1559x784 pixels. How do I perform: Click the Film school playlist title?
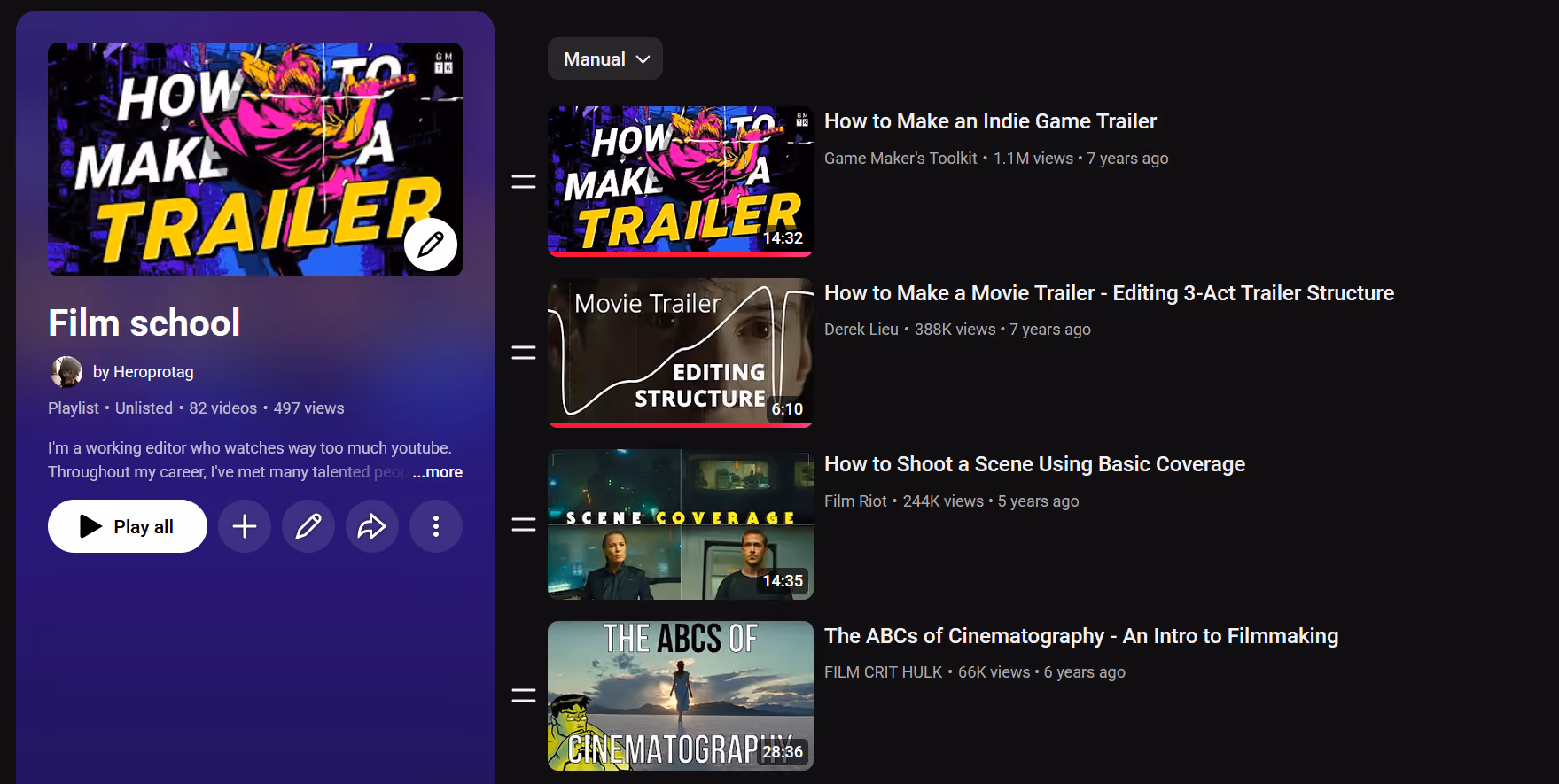pyautogui.click(x=144, y=323)
